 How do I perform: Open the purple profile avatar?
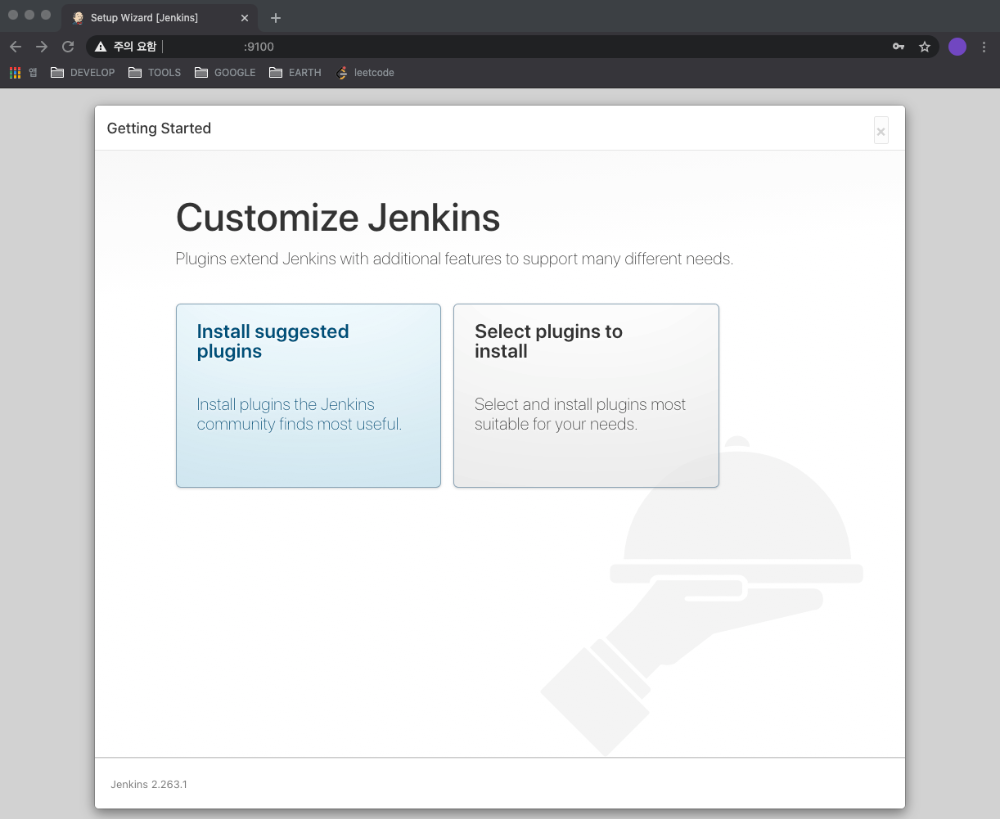click(957, 47)
